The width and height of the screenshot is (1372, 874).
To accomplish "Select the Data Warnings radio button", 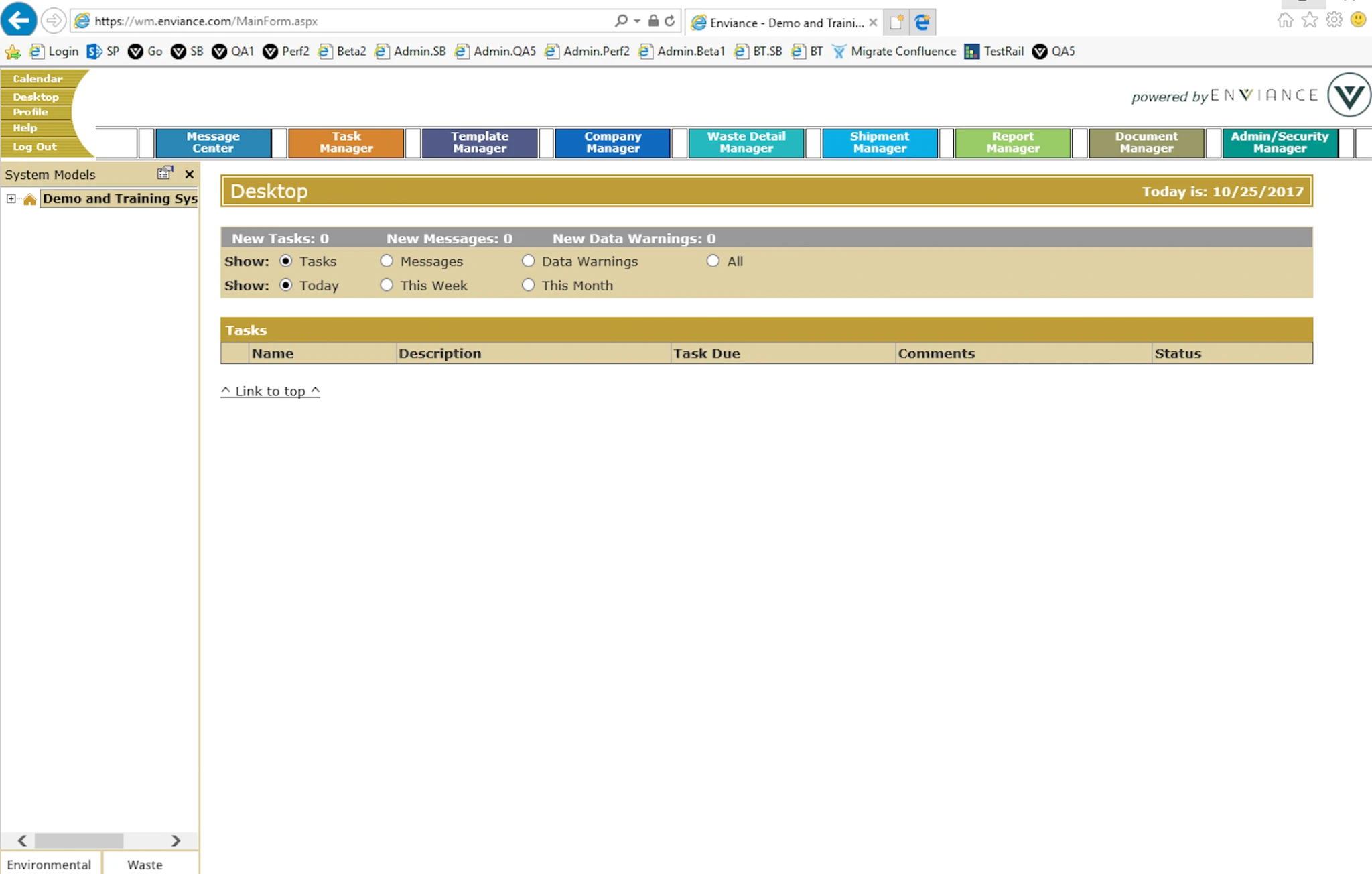I will [x=529, y=261].
